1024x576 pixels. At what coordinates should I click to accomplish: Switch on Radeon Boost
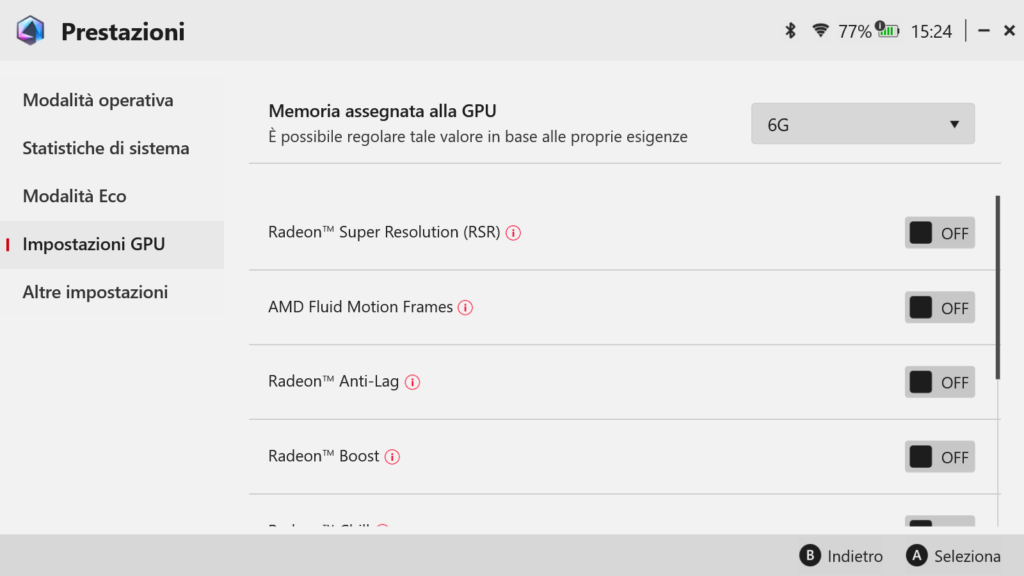point(939,457)
